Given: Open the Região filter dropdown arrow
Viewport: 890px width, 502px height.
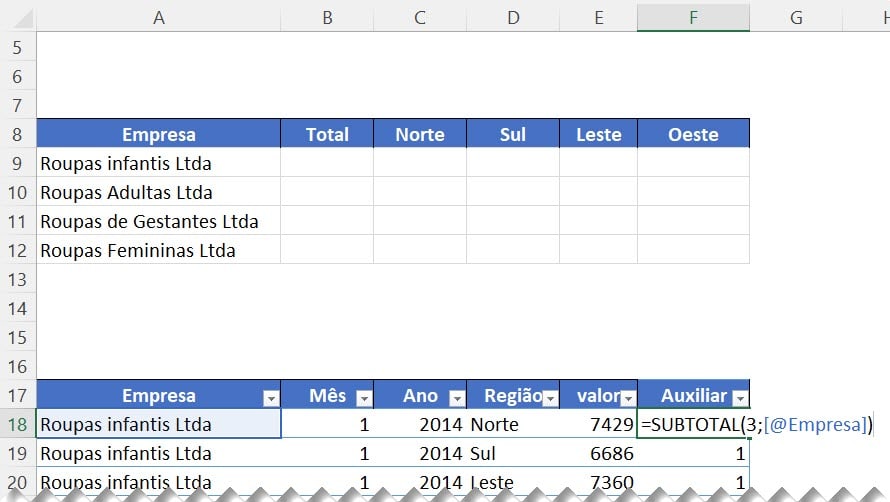Looking at the screenshot, I should 550,398.
